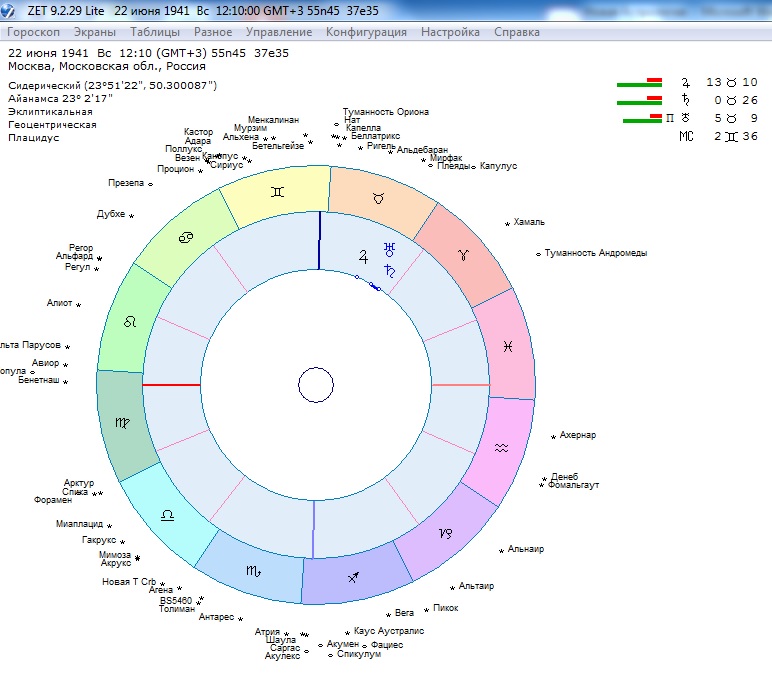Viewport: 772px width, 676px height.
Task: Click the Jupiter glyph inside the chart
Action: pos(364,256)
